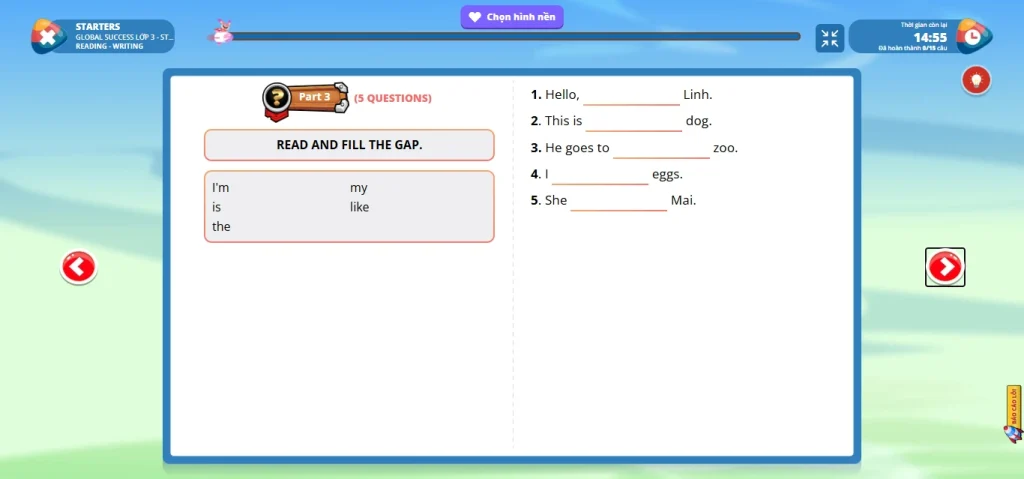This screenshot has height=479, width=1024.
Task: Select the word "I'm" in word bank
Action: (x=221, y=188)
